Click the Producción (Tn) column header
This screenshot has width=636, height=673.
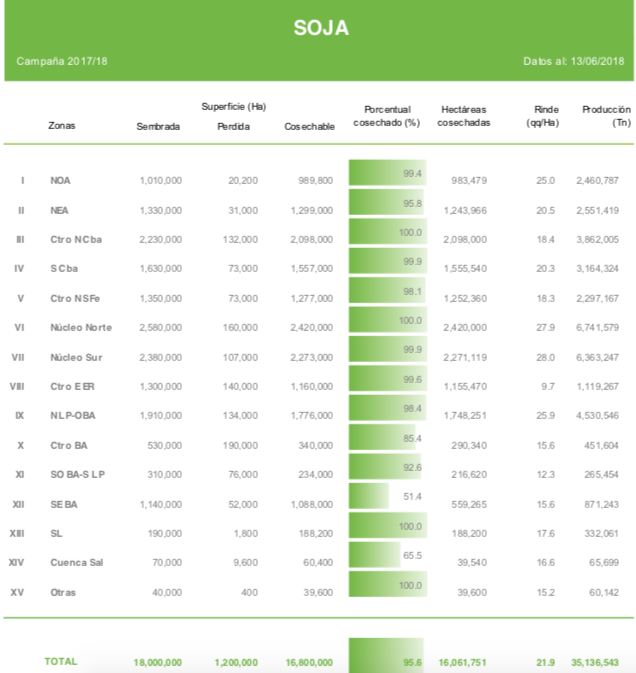(606, 116)
